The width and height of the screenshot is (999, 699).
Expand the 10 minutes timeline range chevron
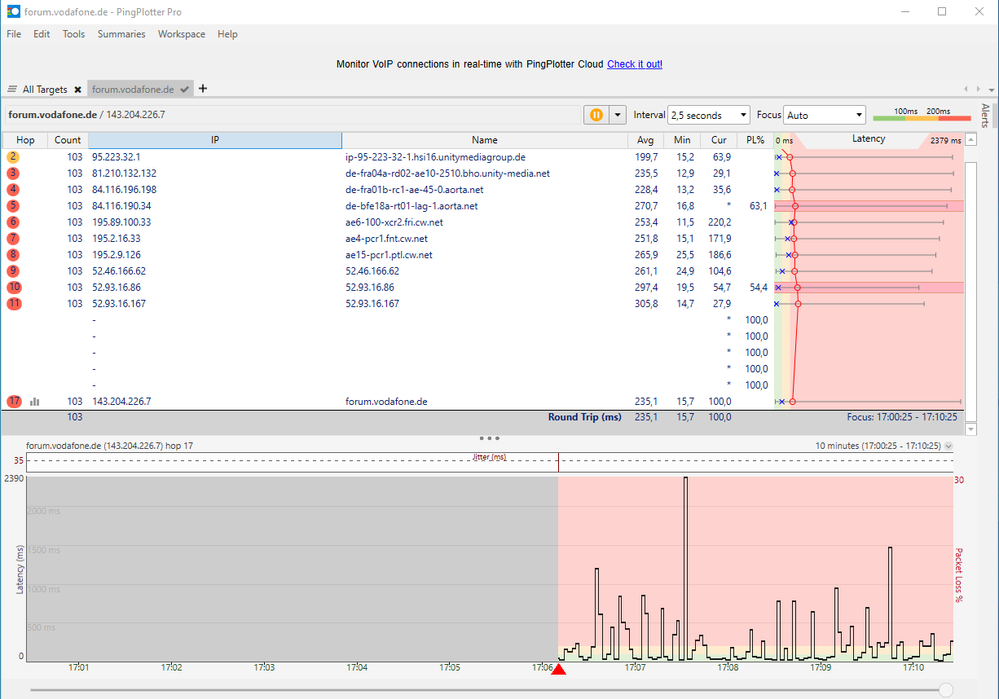[x=948, y=446]
